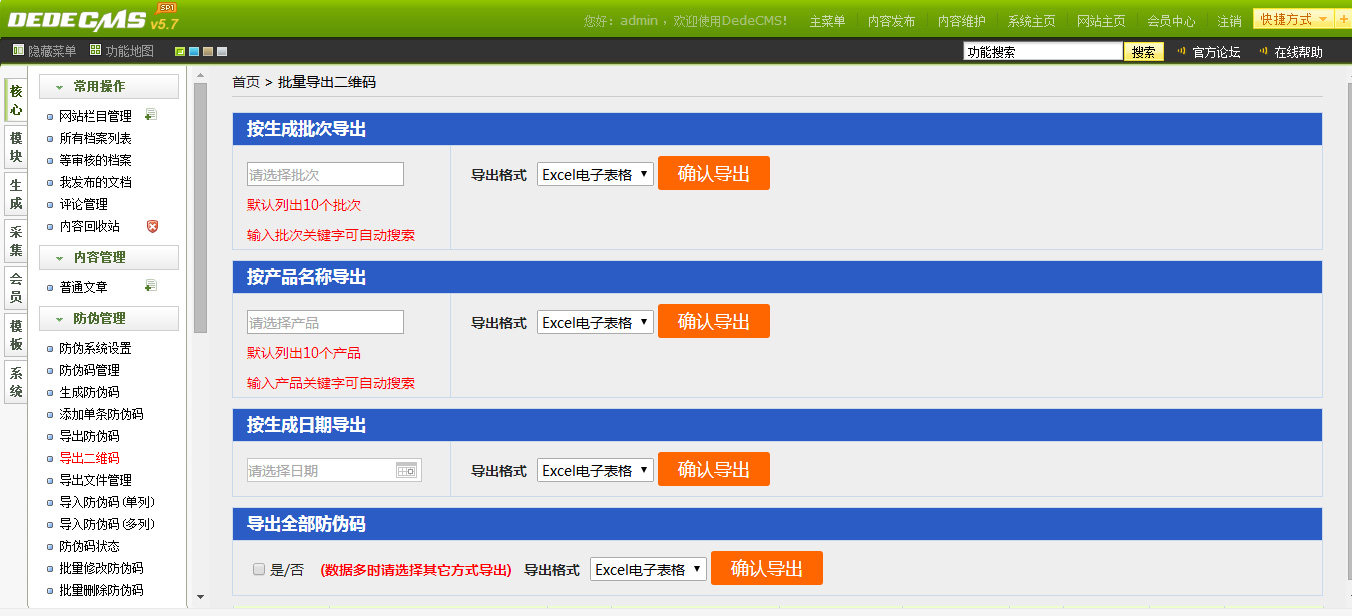This screenshot has height=616, width=1352.
Task: Switch to the 会员 side tab
Action: (x=15, y=288)
